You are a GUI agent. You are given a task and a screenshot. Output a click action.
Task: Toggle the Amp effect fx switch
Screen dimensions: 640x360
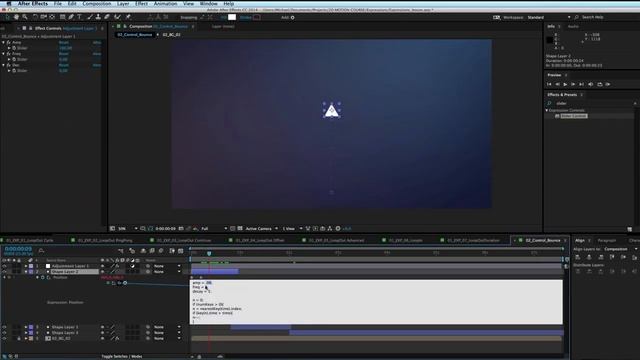(x=8, y=42)
